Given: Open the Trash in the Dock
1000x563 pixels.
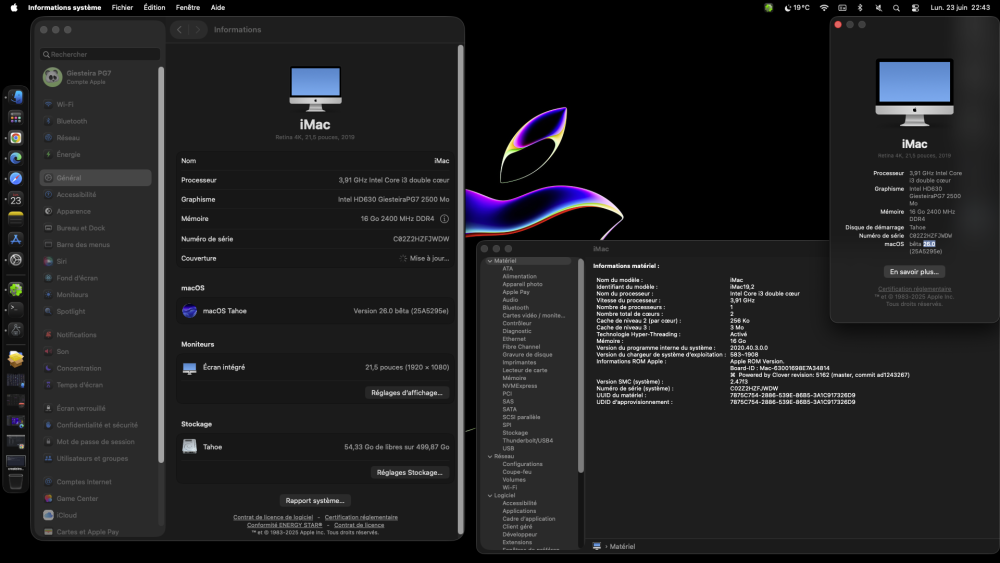Looking at the screenshot, I should tap(16, 481).
